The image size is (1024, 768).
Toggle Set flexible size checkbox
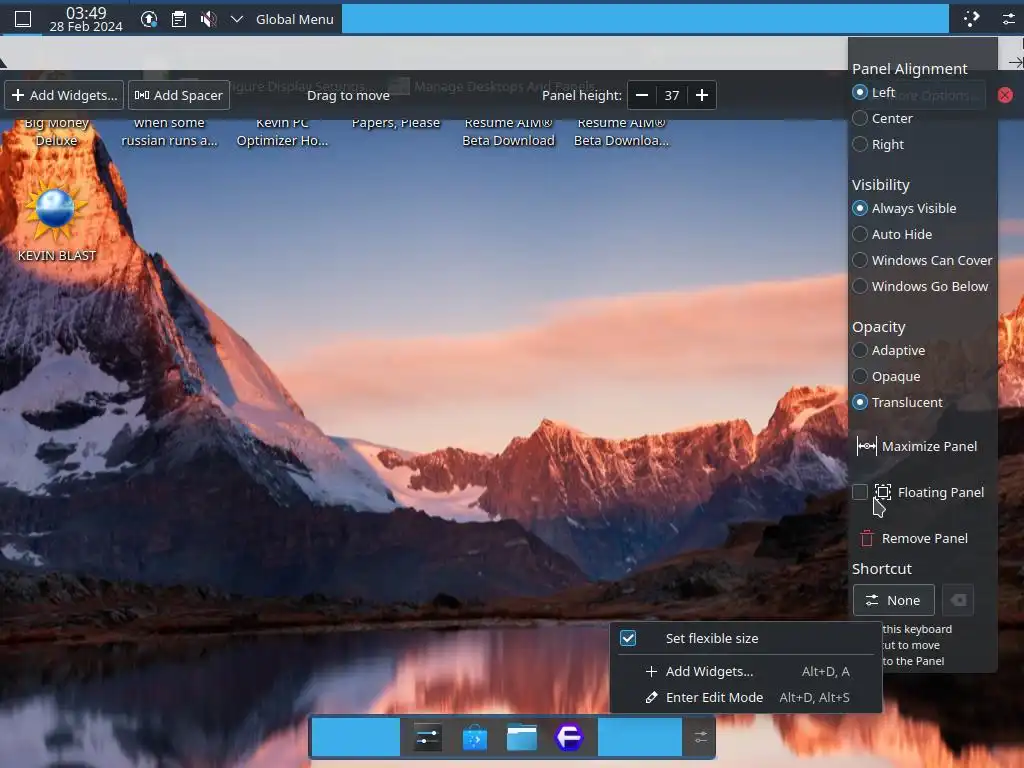pyautogui.click(x=628, y=638)
